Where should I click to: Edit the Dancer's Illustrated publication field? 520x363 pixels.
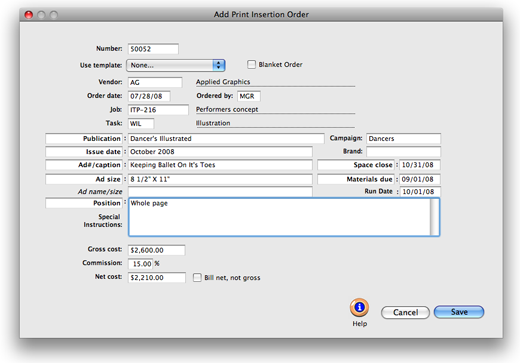coord(226,139)
